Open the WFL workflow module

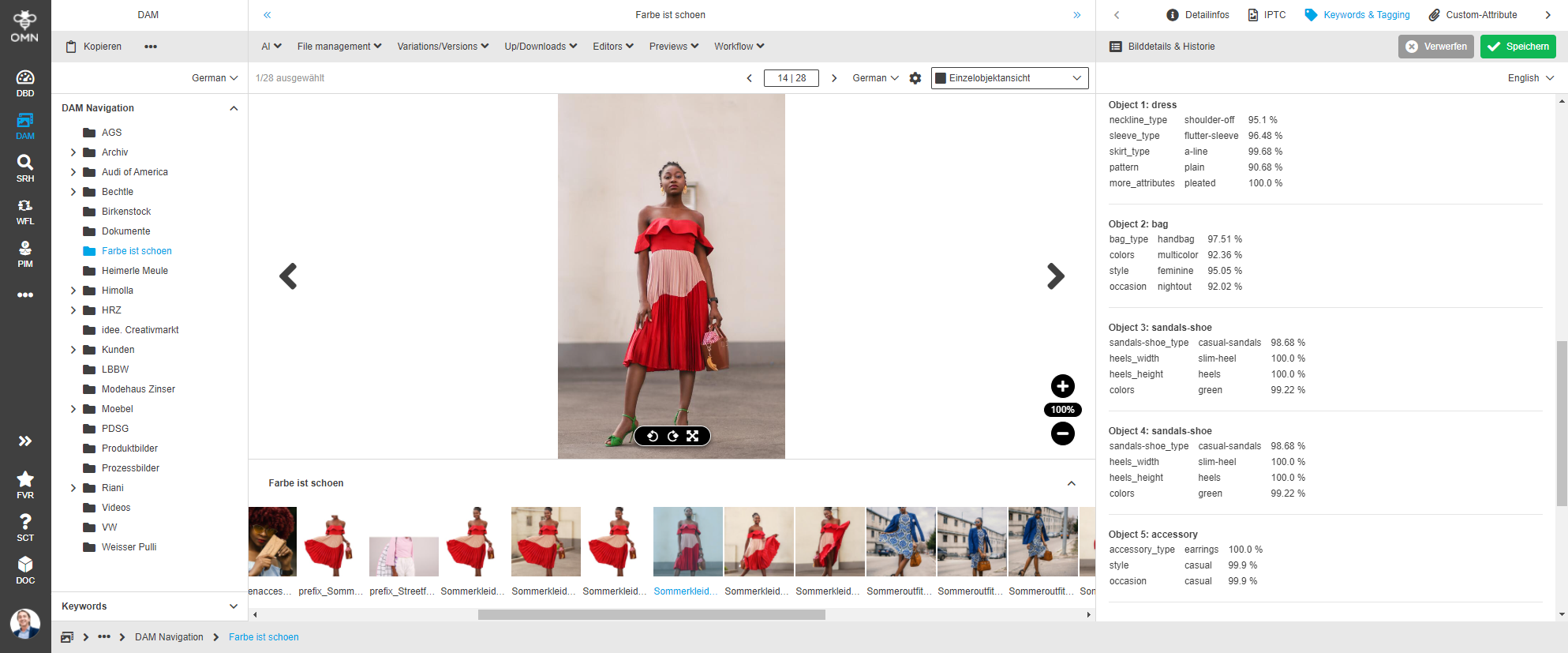(25, 211)
